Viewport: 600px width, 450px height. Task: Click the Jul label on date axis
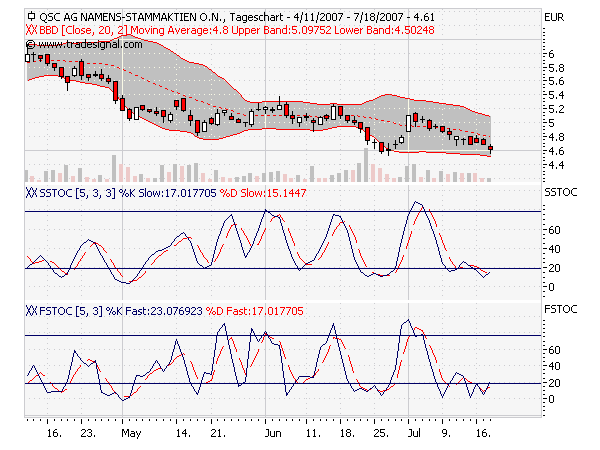click(414, 433)
